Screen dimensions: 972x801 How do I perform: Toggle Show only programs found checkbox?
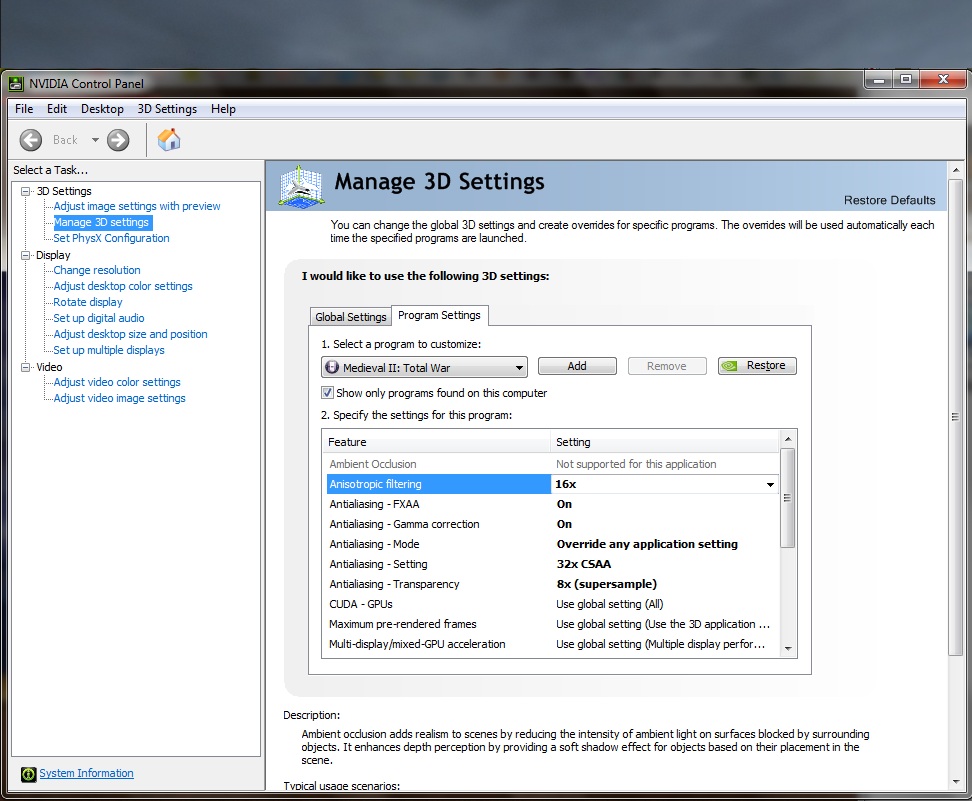click(x=327, y=392)
